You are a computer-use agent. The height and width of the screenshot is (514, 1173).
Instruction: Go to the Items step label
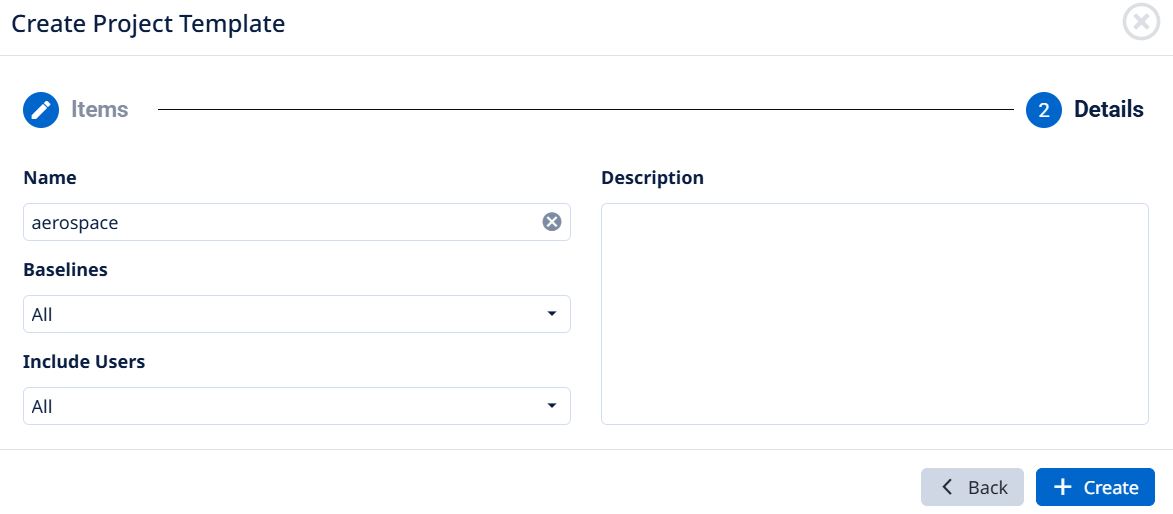[99, 110]
